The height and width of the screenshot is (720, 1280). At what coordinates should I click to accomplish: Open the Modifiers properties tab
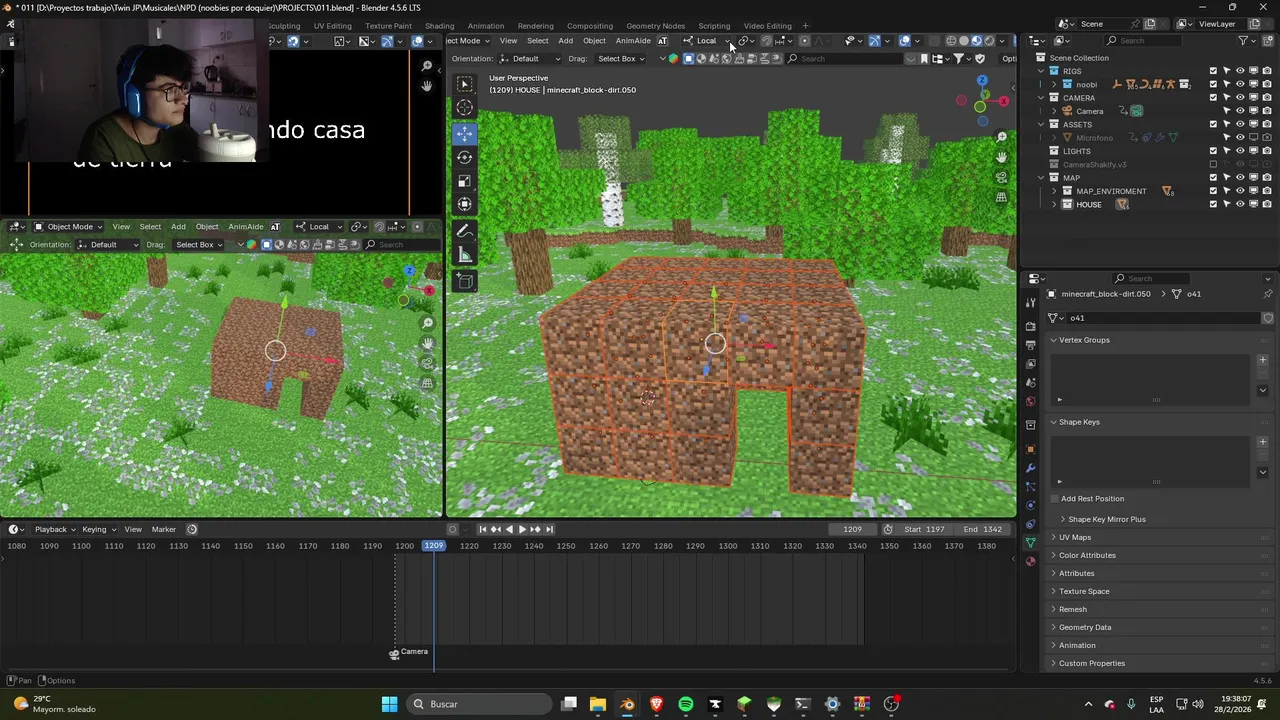coord(1031,468)
